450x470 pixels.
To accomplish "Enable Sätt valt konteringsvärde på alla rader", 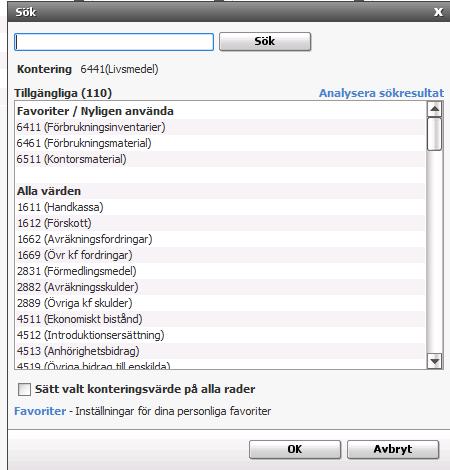I will [24, 389].
